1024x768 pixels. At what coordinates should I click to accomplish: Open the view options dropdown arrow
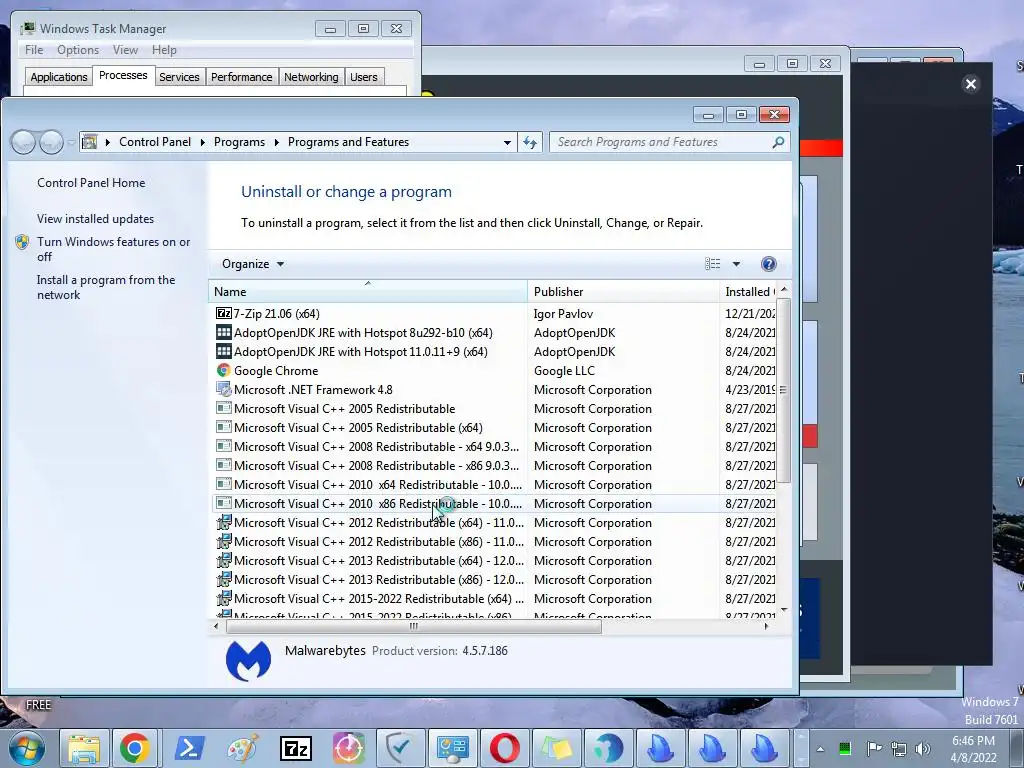[x=736, y=264]
